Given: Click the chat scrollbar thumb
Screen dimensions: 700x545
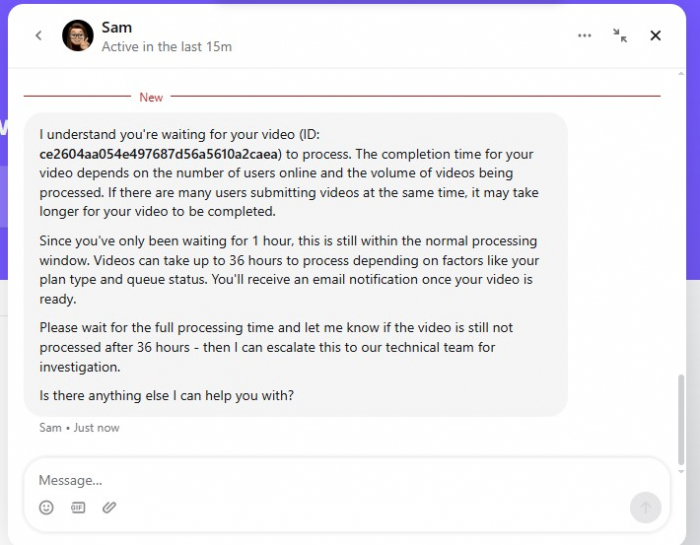Looking at the screenshot, I should (681, 420).
